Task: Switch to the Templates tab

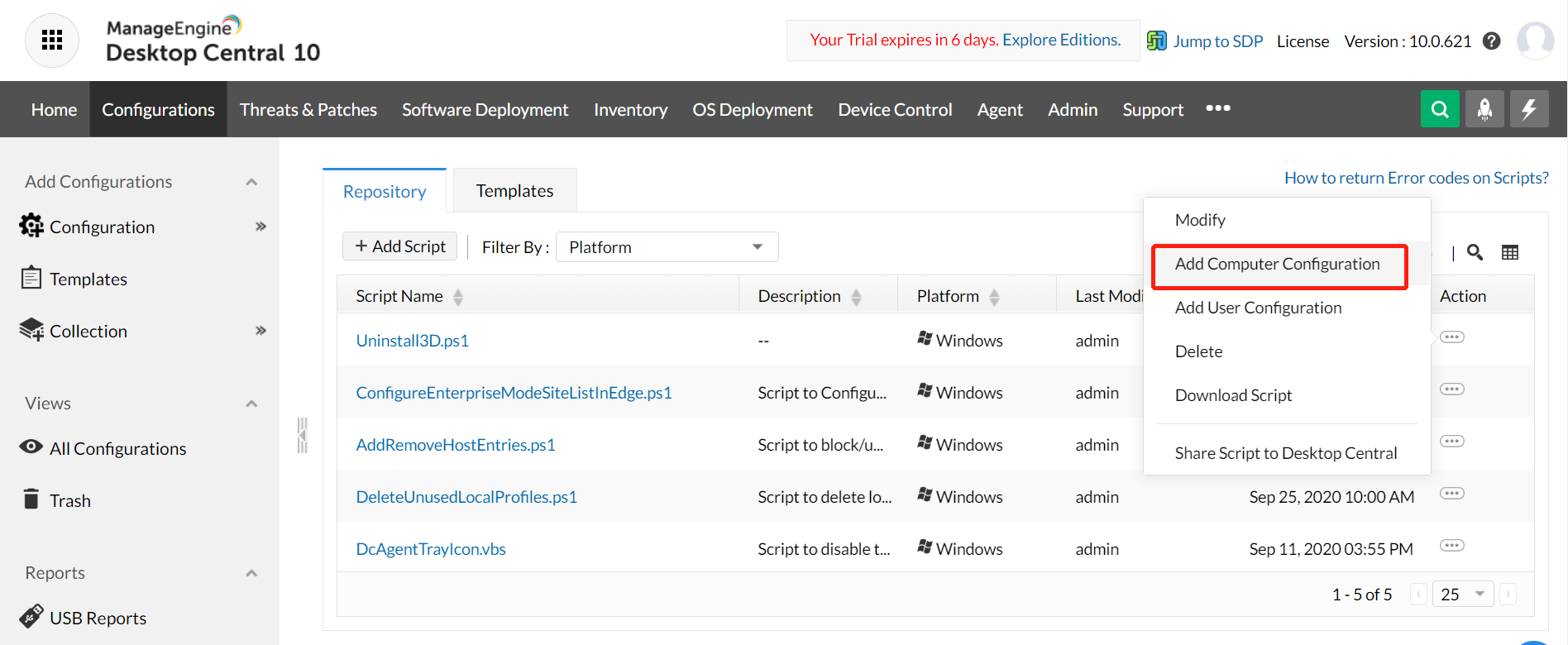Action: (x=514, y=191)
